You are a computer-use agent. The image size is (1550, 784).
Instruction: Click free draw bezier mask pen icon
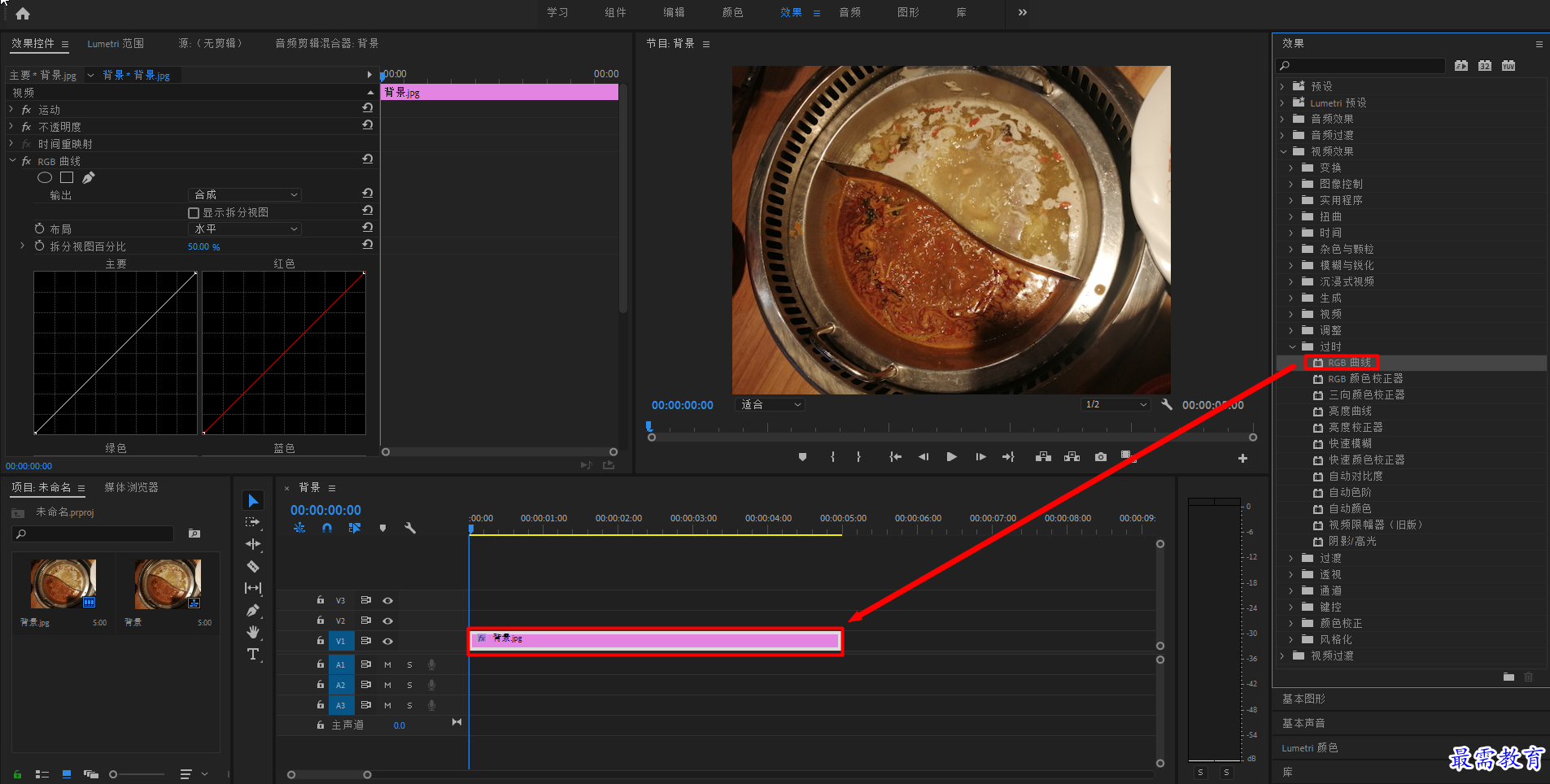point(89,177)
